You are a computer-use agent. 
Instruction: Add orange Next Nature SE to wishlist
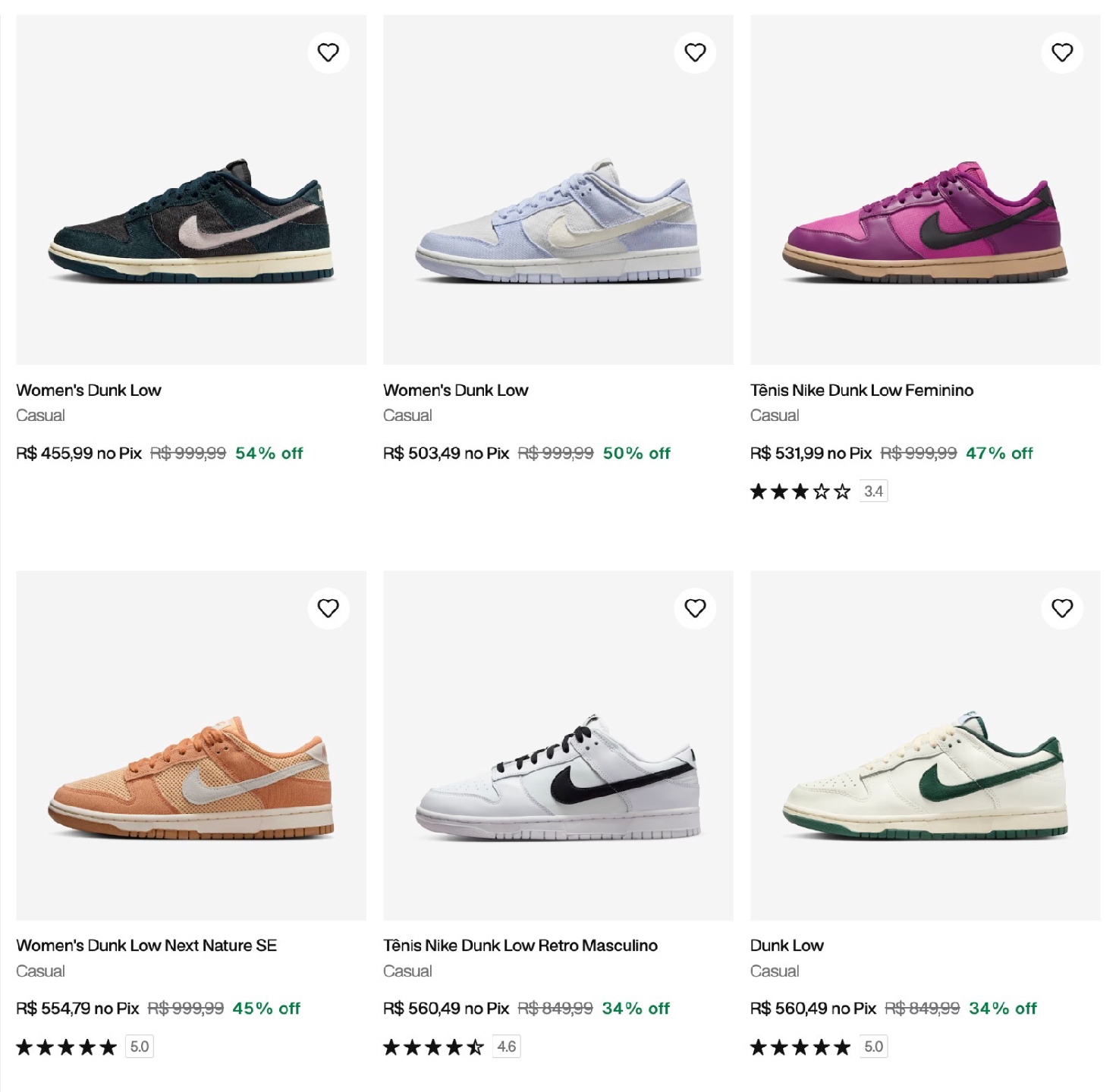(x=328, y=608)
